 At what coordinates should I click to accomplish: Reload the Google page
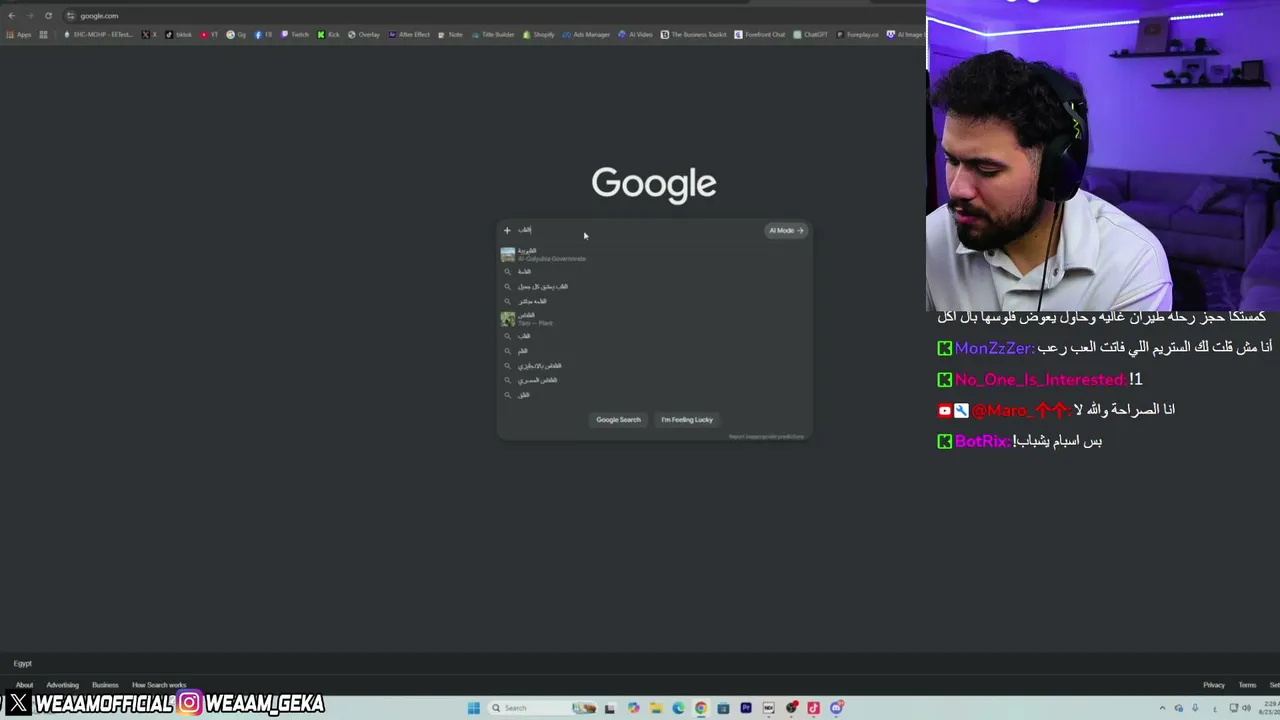48,16
